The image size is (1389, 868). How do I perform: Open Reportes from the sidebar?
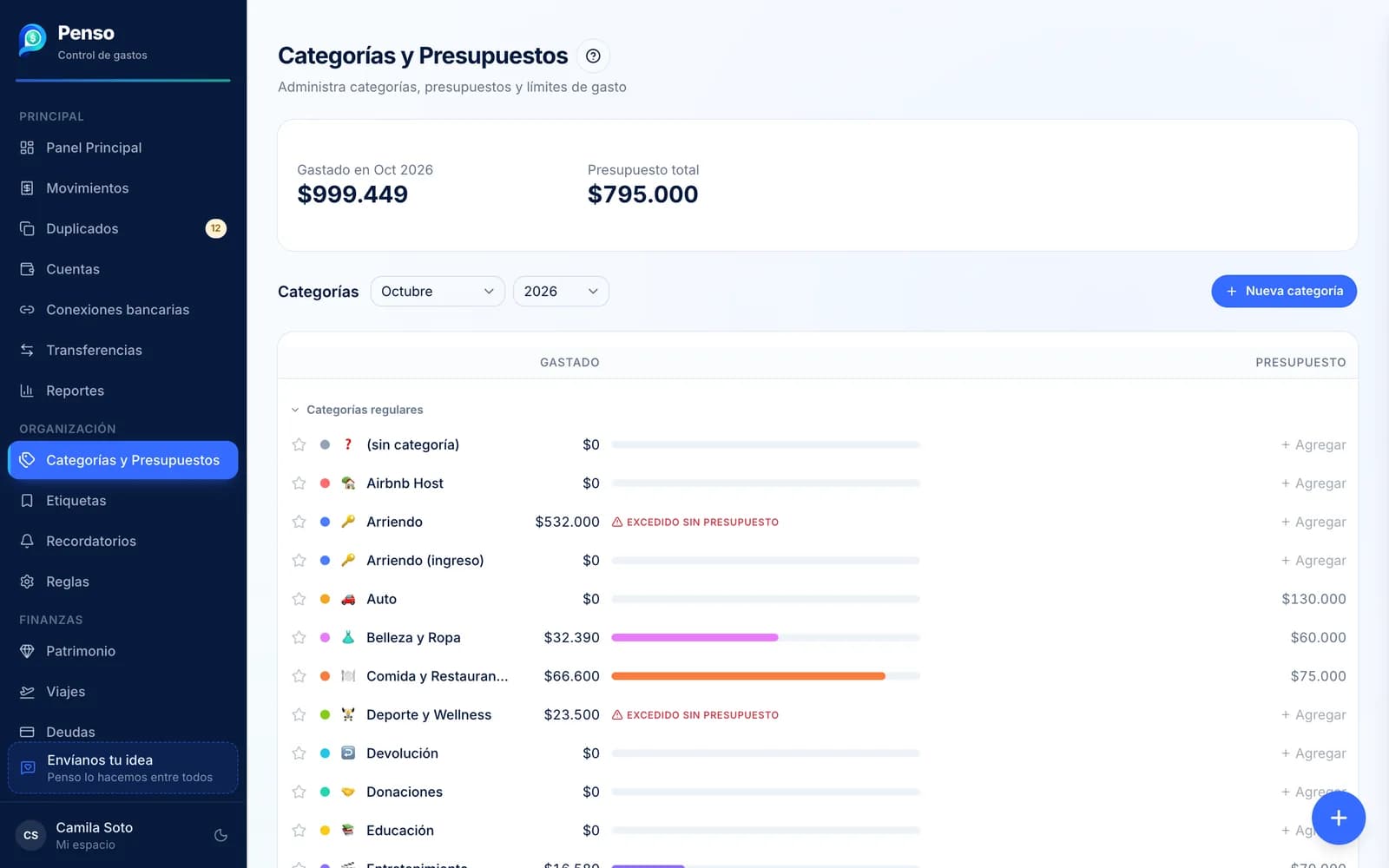(x=122, y=391)
